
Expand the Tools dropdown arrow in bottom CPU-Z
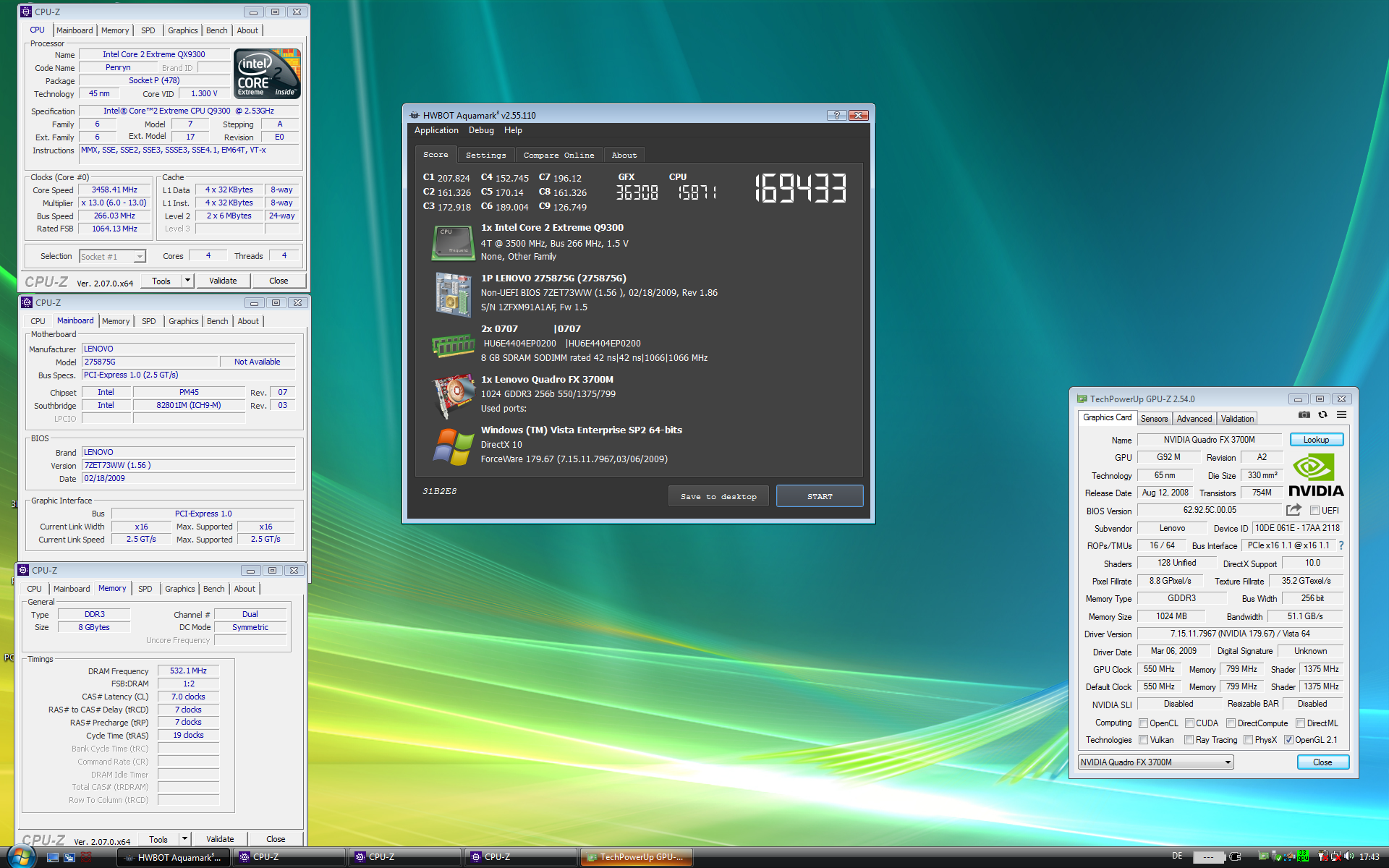[x=184, y=839]
